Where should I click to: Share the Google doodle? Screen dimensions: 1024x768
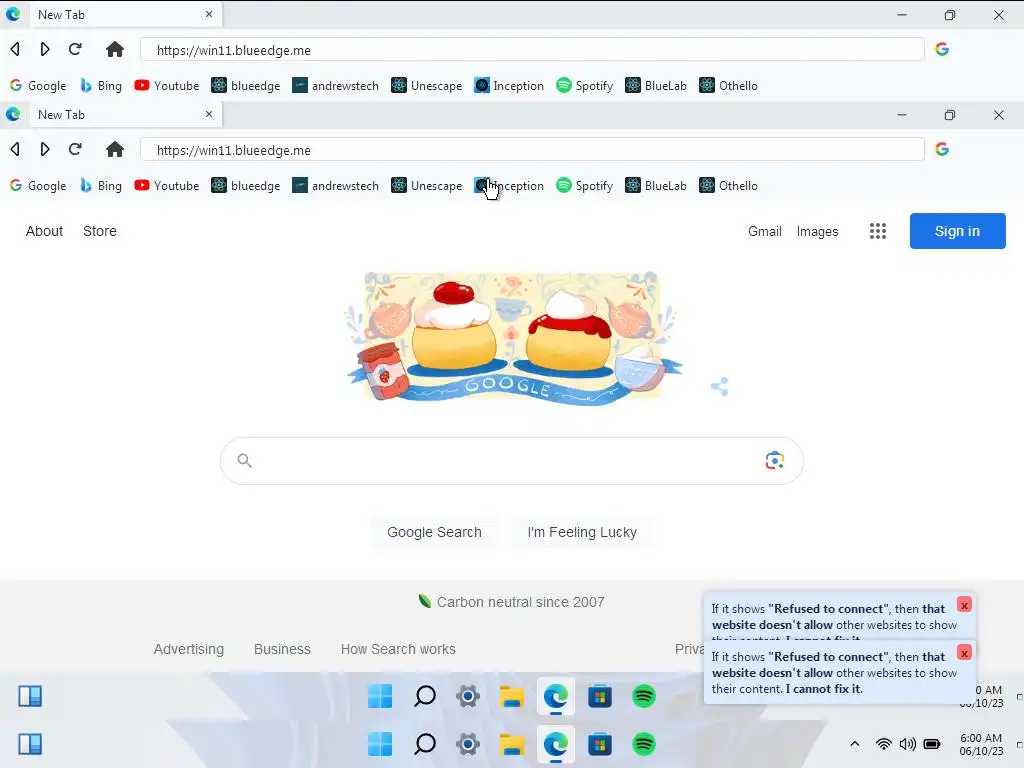(720, 387)
